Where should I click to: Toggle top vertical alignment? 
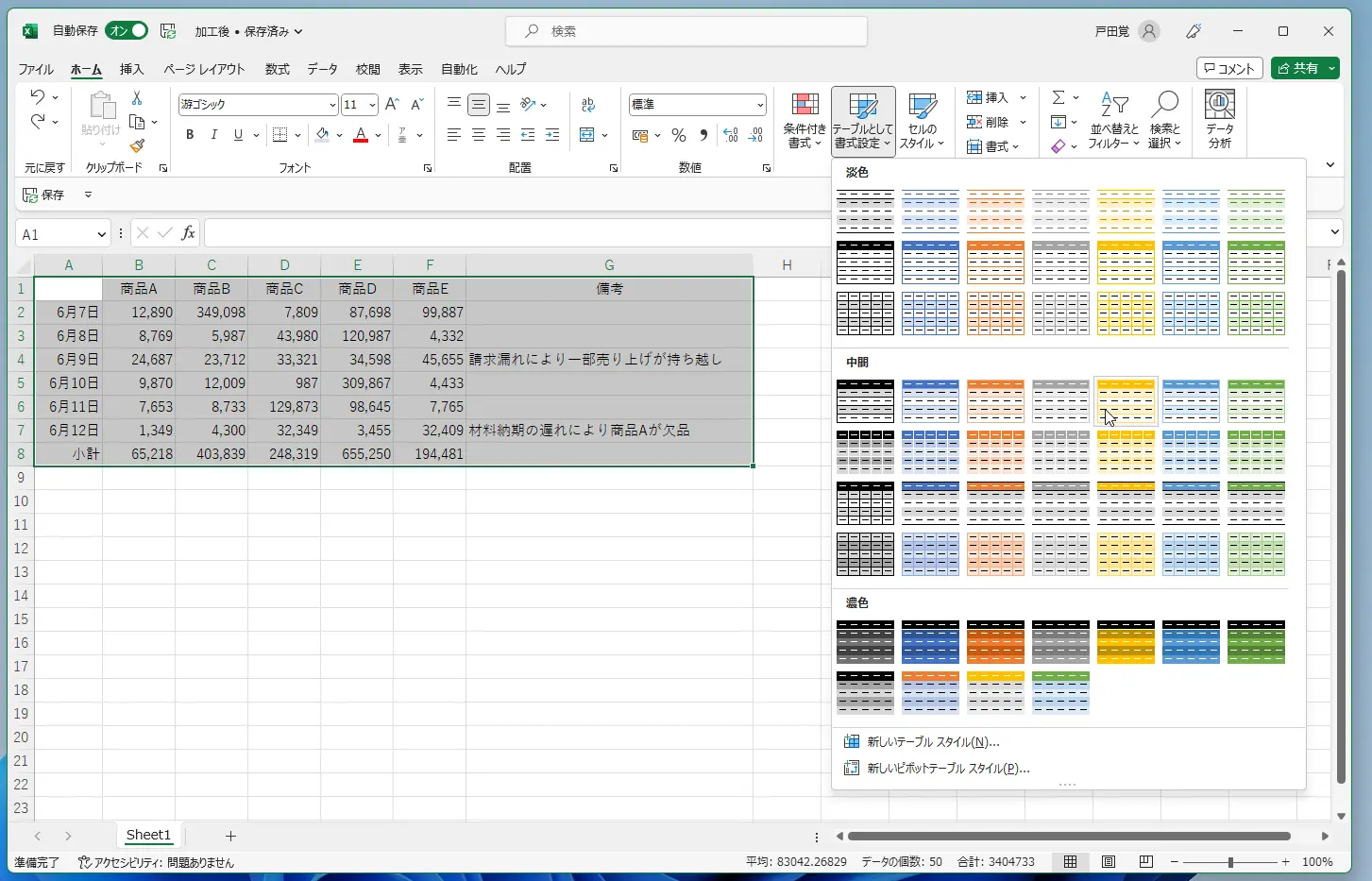point(454,104)
